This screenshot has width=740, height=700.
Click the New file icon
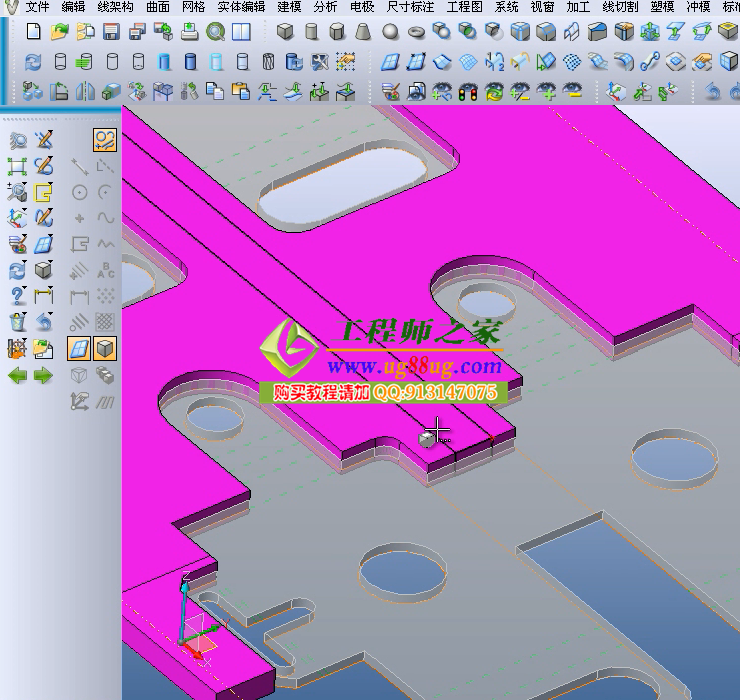coord(33,32)
